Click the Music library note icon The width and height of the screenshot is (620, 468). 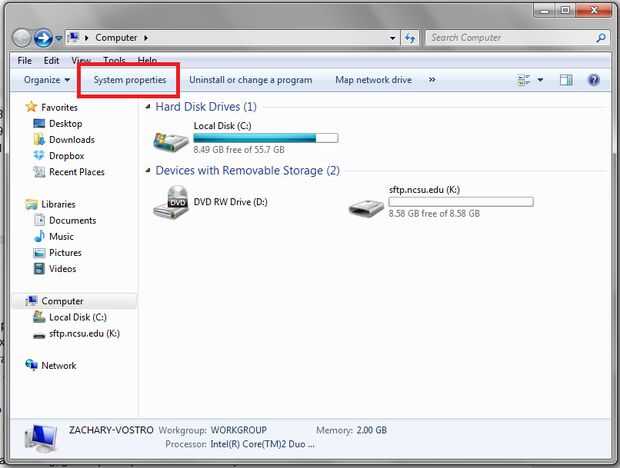click(x=39, y=236)
